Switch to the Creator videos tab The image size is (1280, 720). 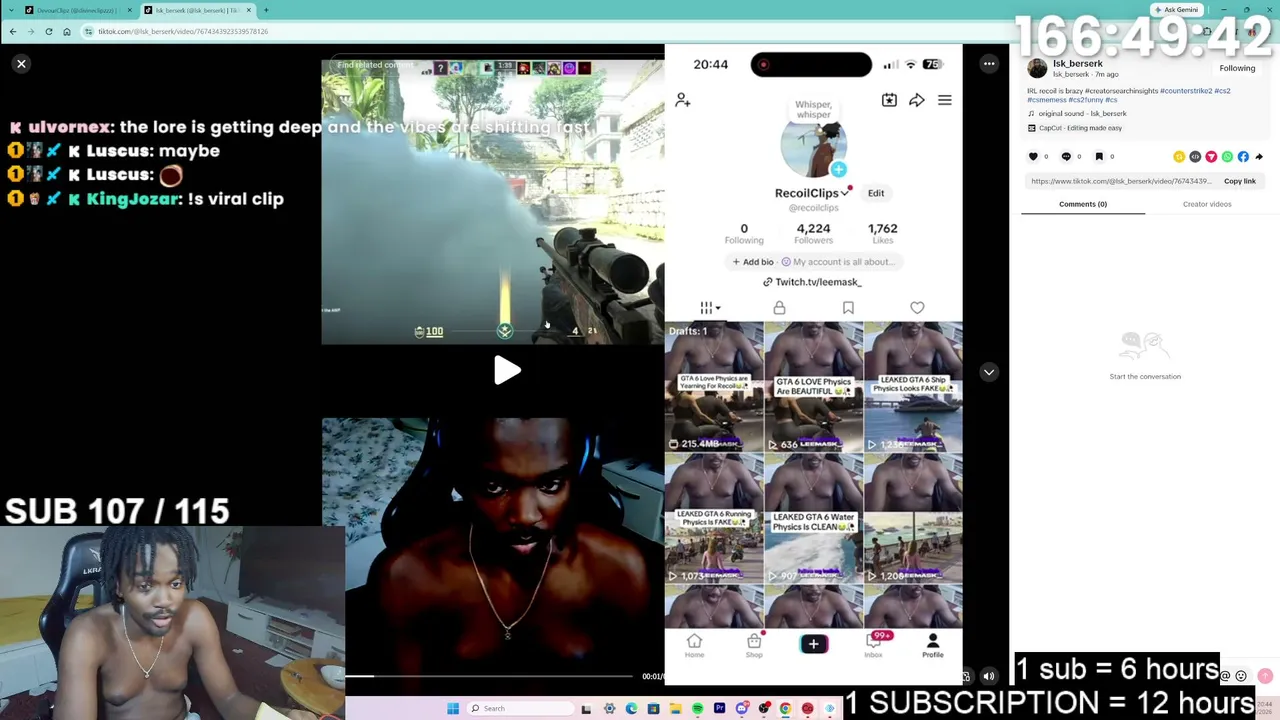pos(1207,204)
